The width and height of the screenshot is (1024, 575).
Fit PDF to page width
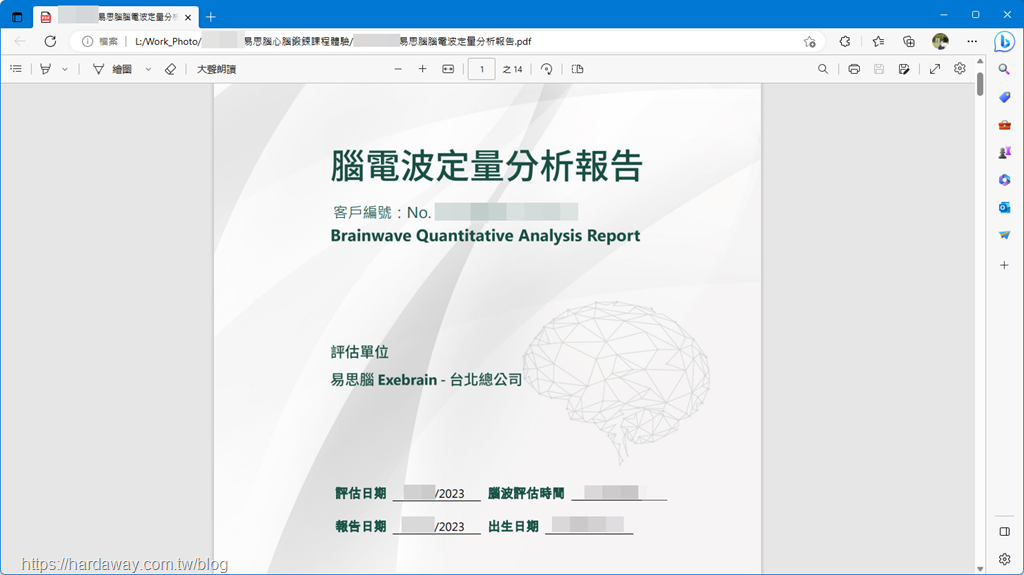click(x=448, y=69)
